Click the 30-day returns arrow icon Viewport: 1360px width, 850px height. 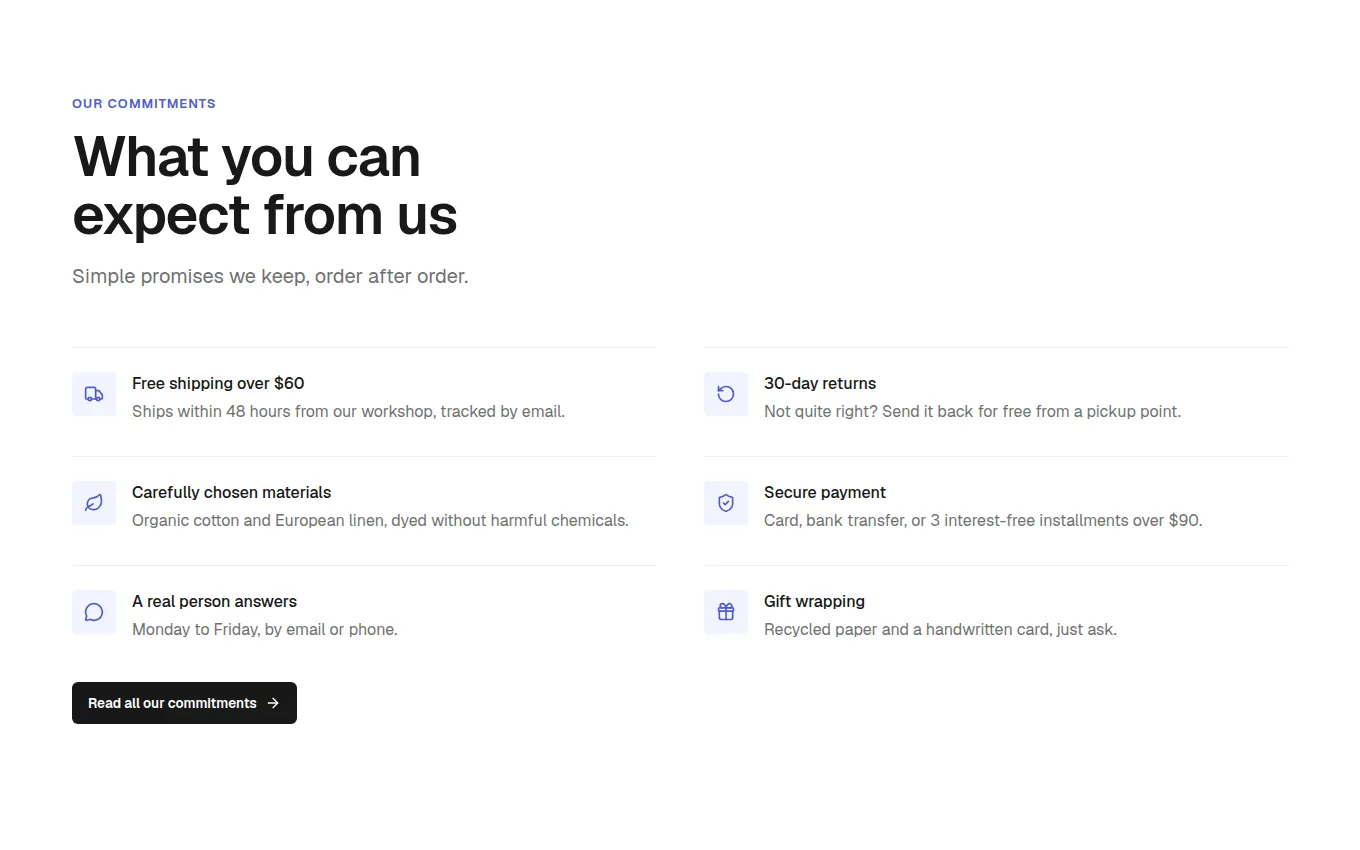[726, 394]
